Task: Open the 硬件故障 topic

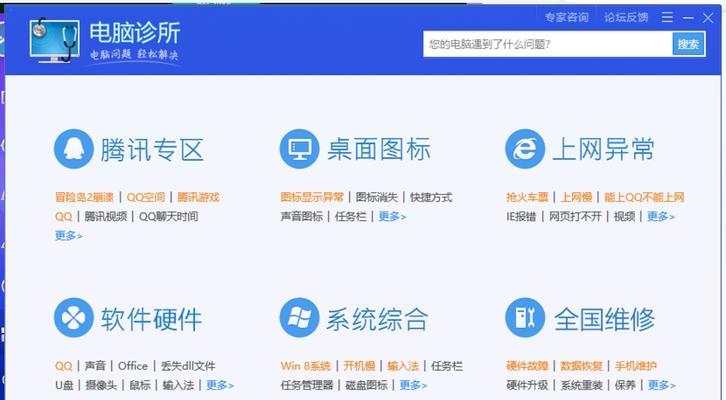Action: (x=527, y=366)
